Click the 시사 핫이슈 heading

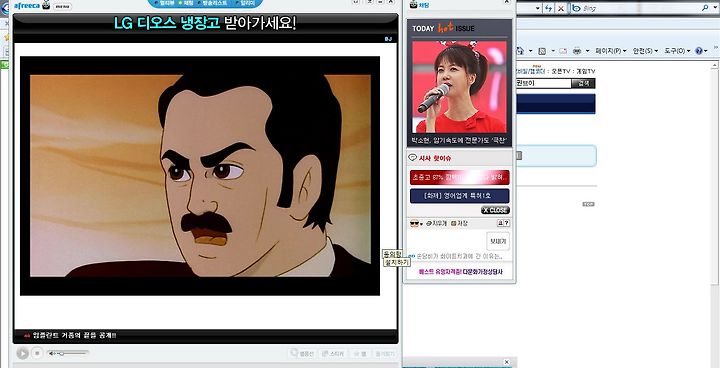click(x=434, y=158)
